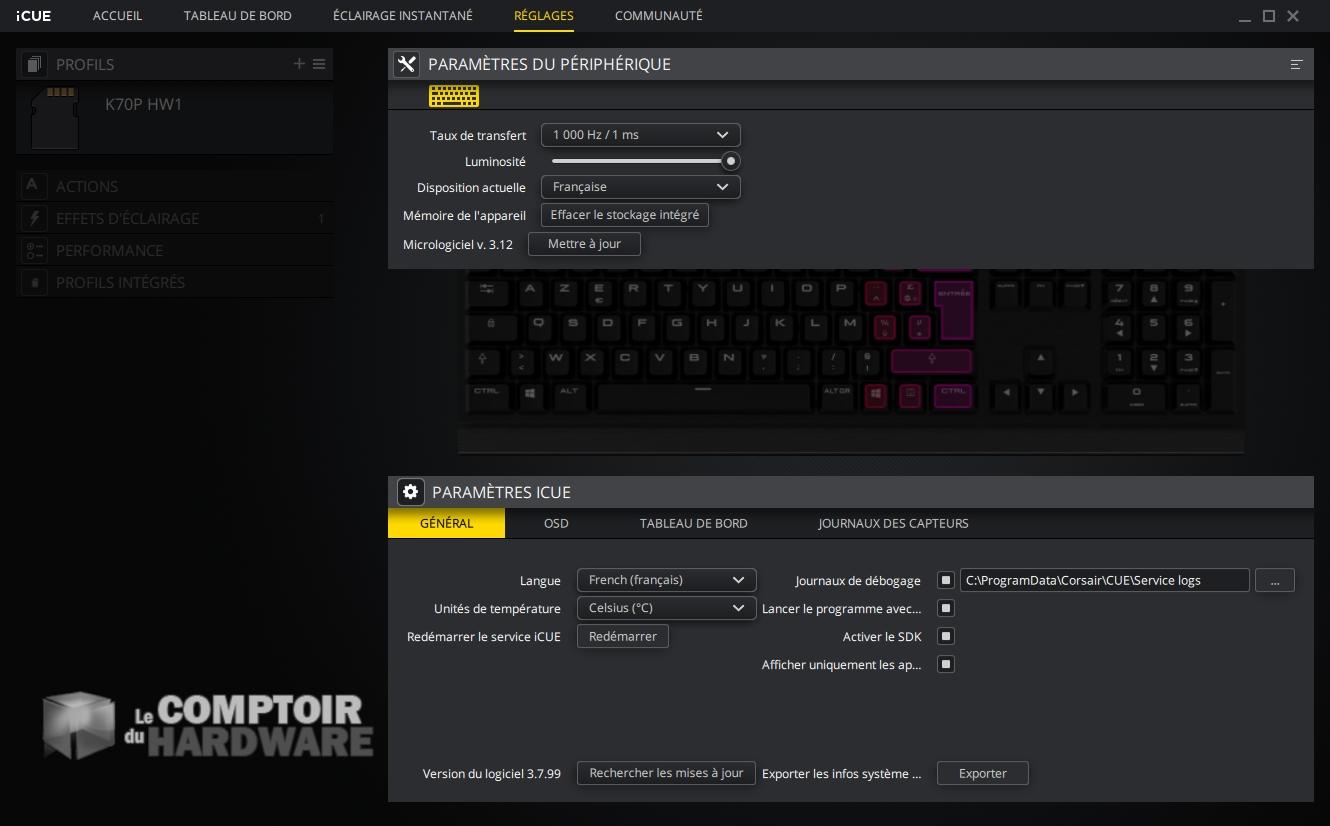
Task: Open Éclairage instantané menu
Action: pos(403,16)
